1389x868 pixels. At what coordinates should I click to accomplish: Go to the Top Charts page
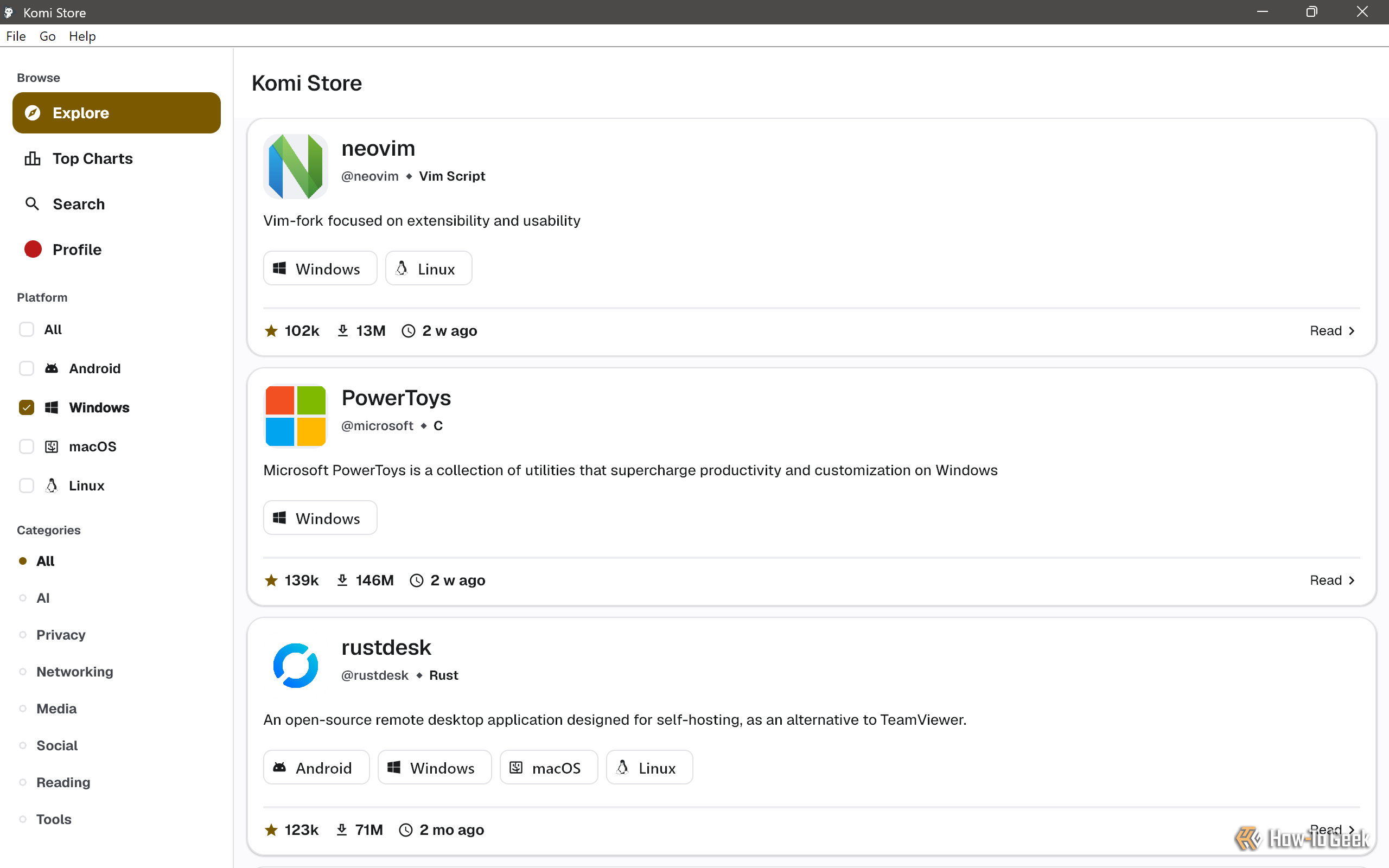[x=117, y=158]
